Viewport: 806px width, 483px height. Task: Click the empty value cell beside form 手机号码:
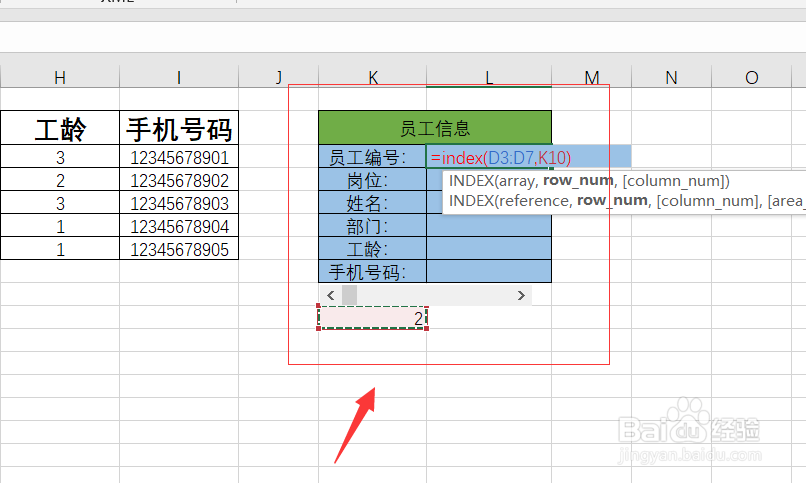coord(489,271)
